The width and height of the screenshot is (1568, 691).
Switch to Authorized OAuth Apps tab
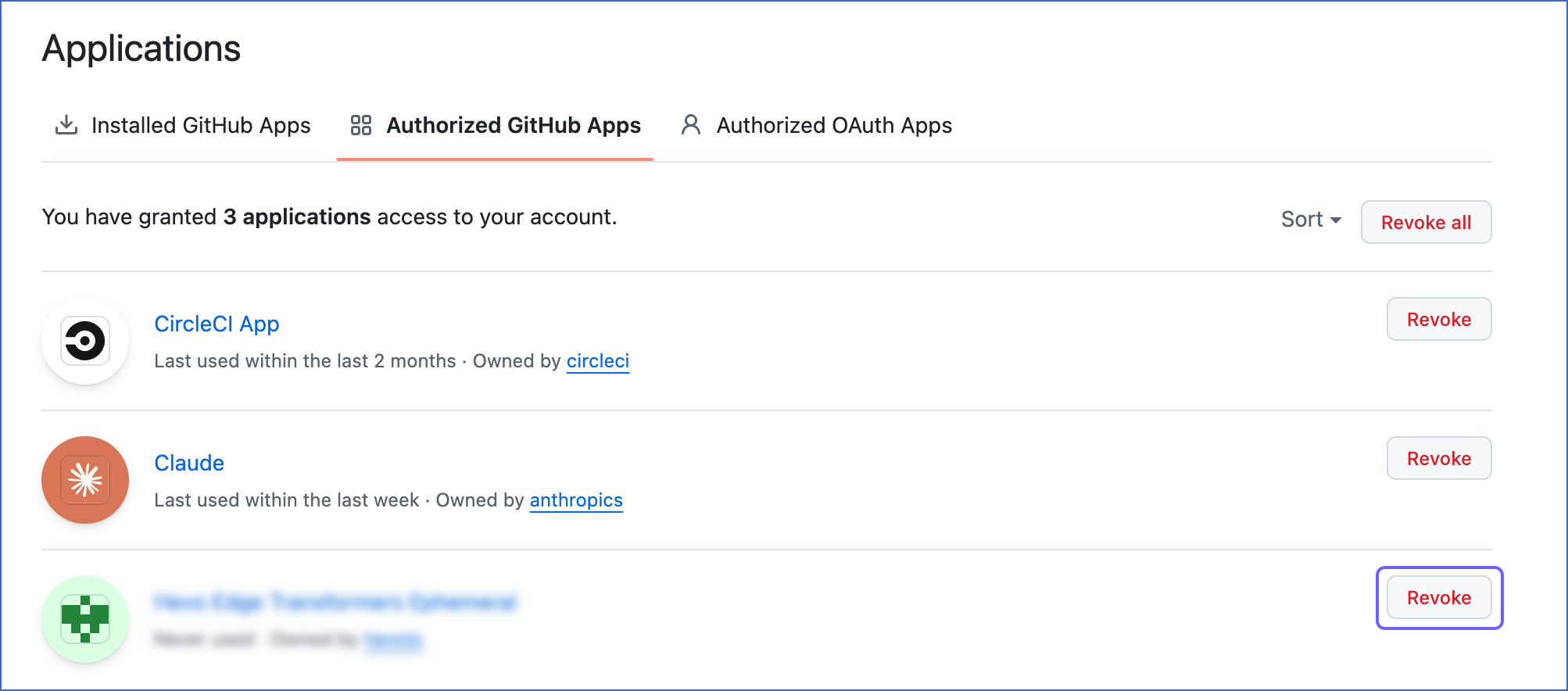point(816,125)
